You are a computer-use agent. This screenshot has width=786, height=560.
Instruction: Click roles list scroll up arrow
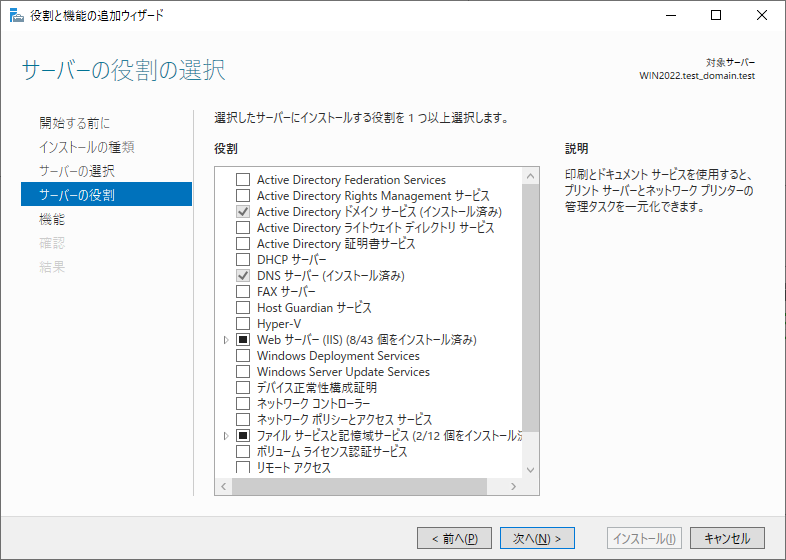click(x=530, y=176)
